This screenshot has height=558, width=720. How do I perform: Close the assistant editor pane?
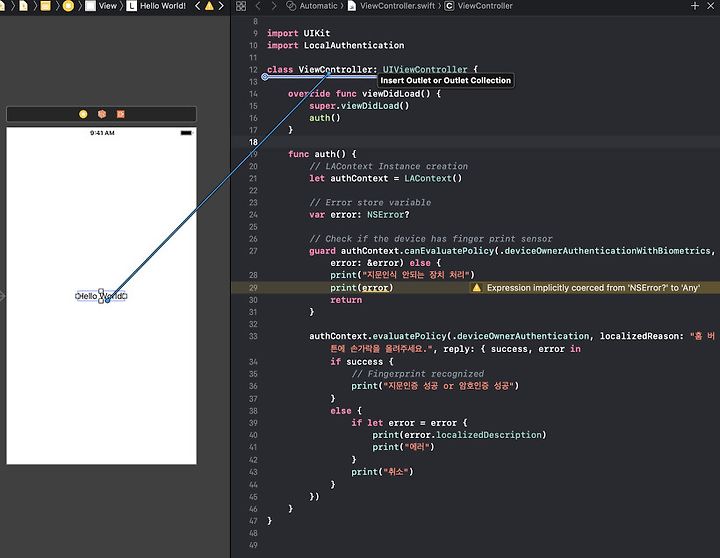coord(710,6)
